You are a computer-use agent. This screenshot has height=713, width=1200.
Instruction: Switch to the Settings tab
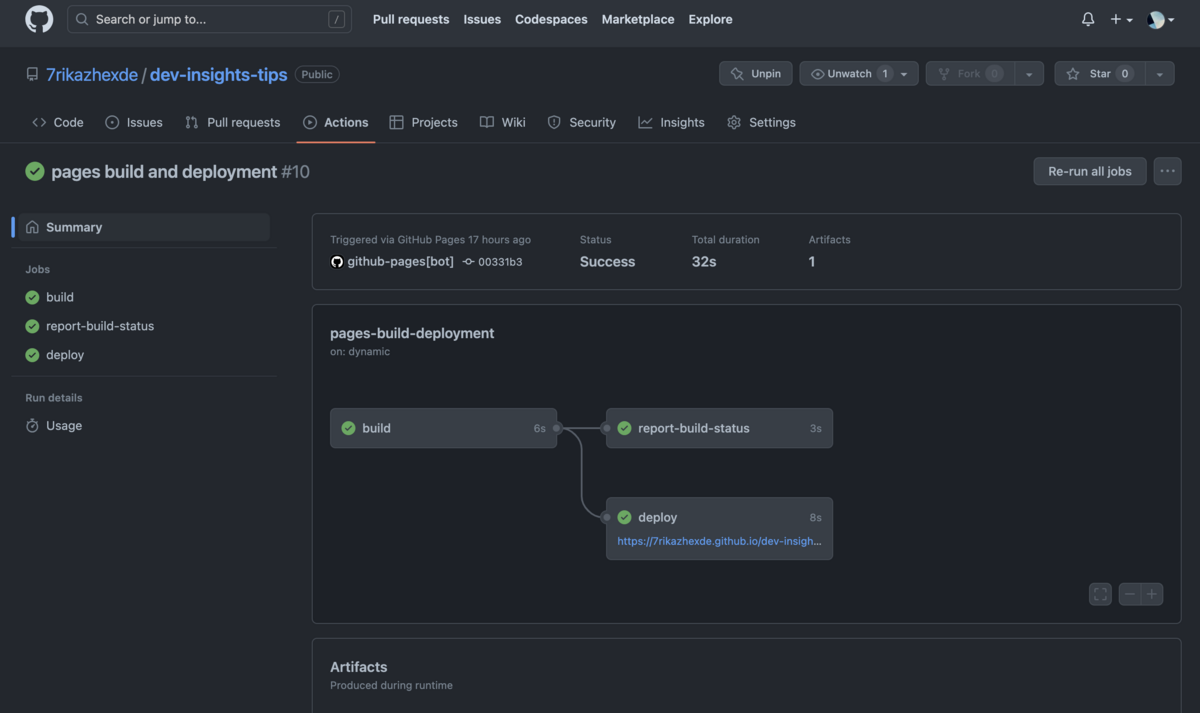[x=771, y=122]
